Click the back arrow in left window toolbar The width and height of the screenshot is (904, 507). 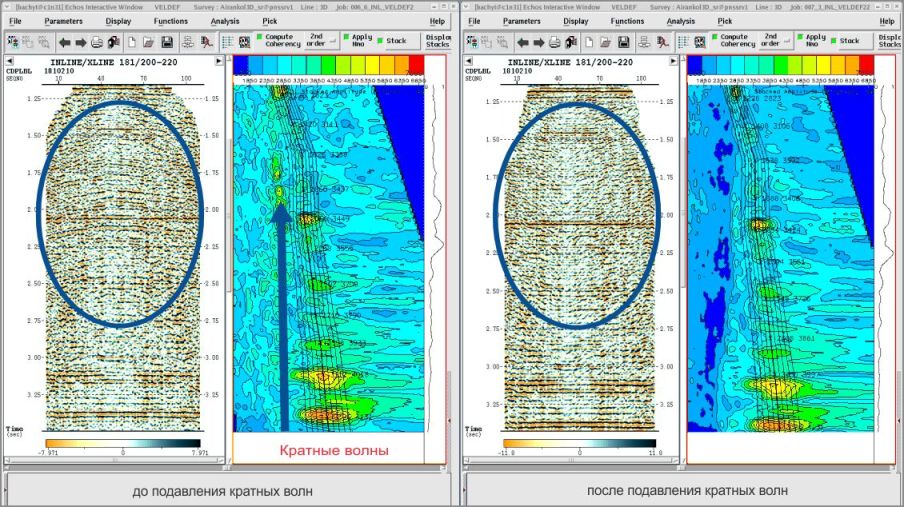coord(64,42)
